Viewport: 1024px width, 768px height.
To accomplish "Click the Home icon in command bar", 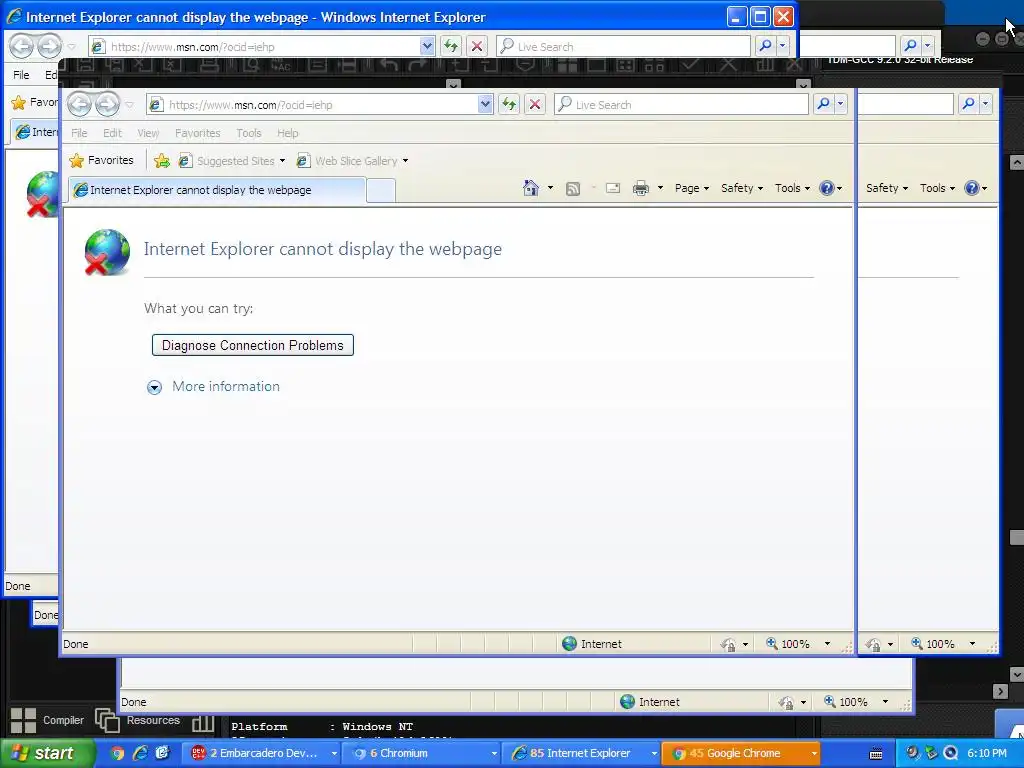I will tap(530, 188).
